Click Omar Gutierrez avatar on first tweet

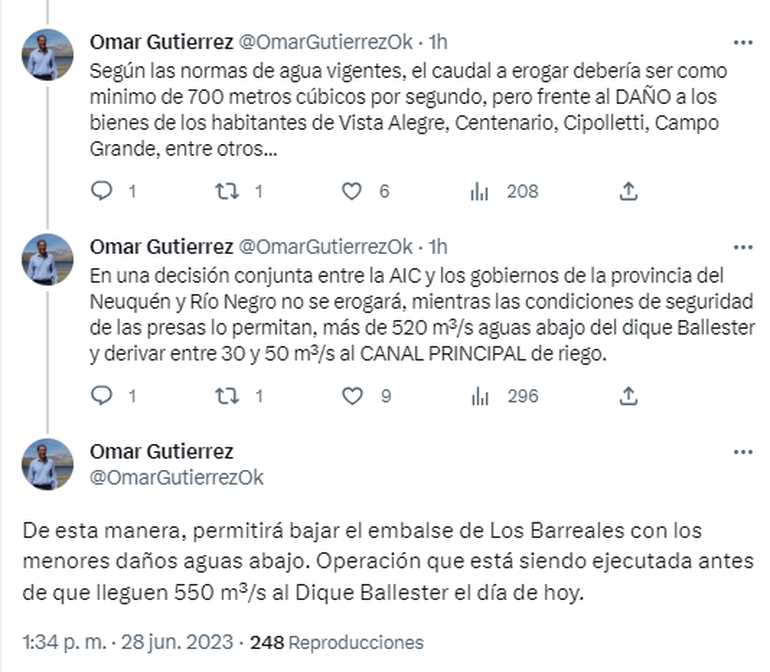[48, 55]
